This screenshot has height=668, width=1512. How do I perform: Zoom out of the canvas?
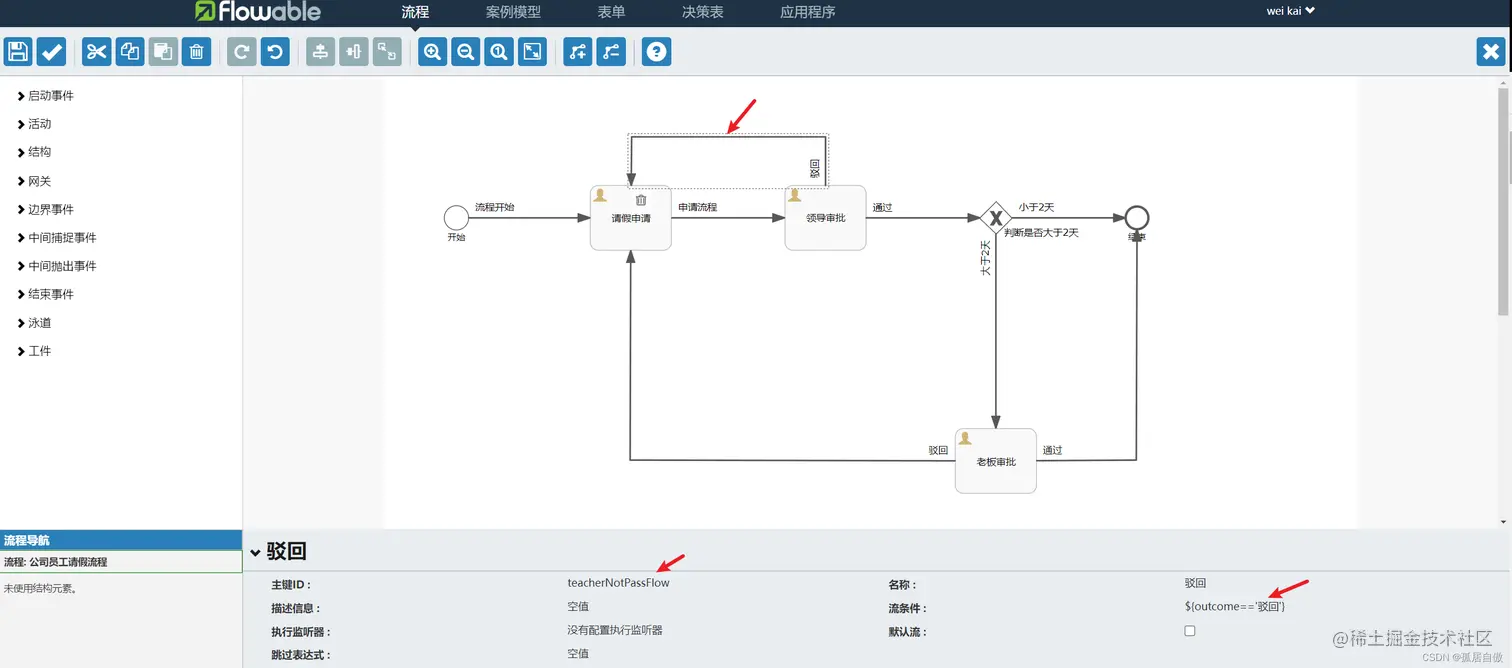(x=465, y=52)
